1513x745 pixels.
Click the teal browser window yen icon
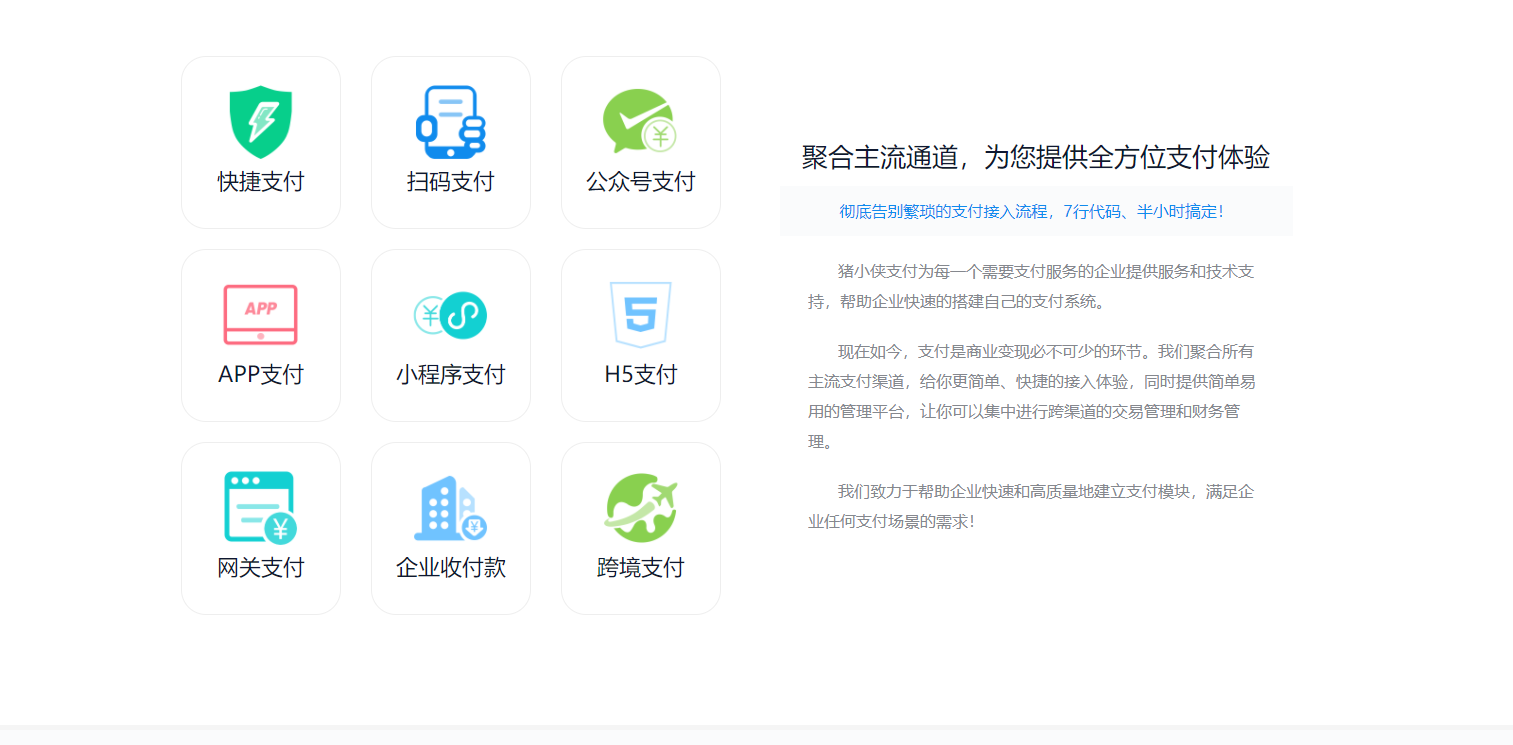point(260,507)
